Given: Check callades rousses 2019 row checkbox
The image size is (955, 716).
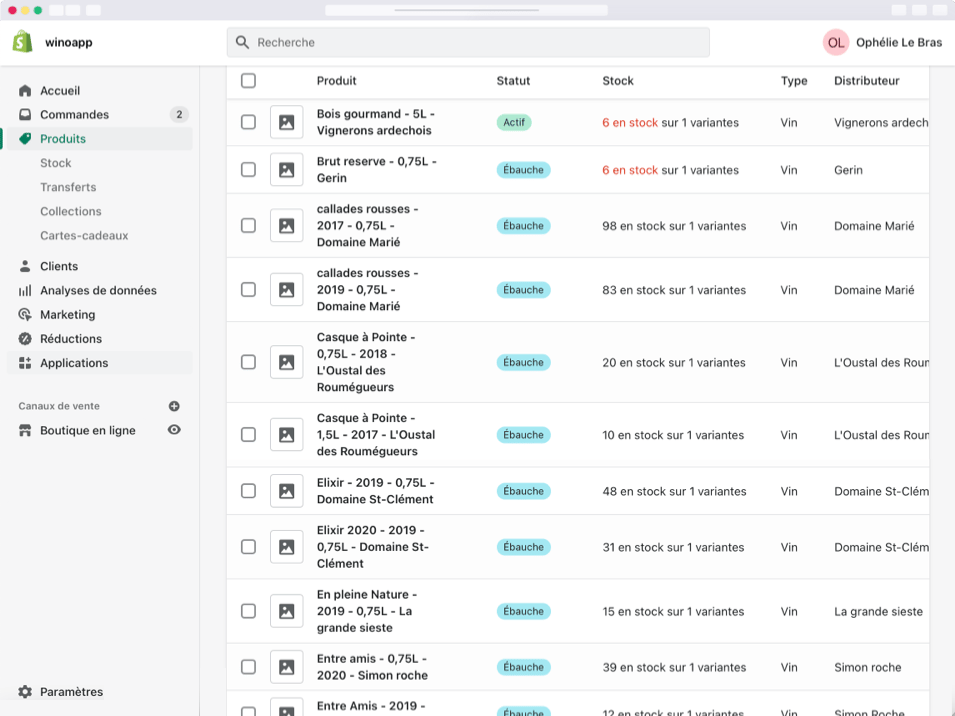Looking at the screenshot, I should coord(248,290).
